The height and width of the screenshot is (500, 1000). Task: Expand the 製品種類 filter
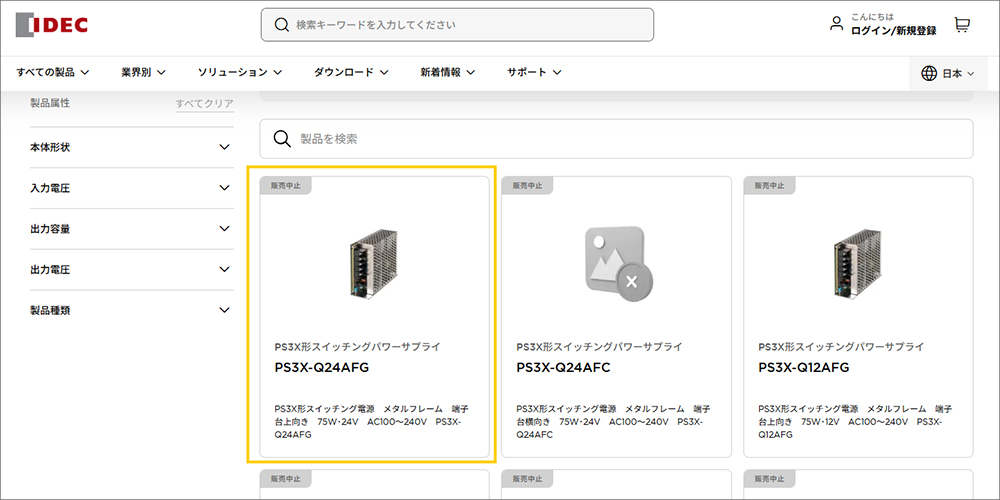(x=224, y=310)
